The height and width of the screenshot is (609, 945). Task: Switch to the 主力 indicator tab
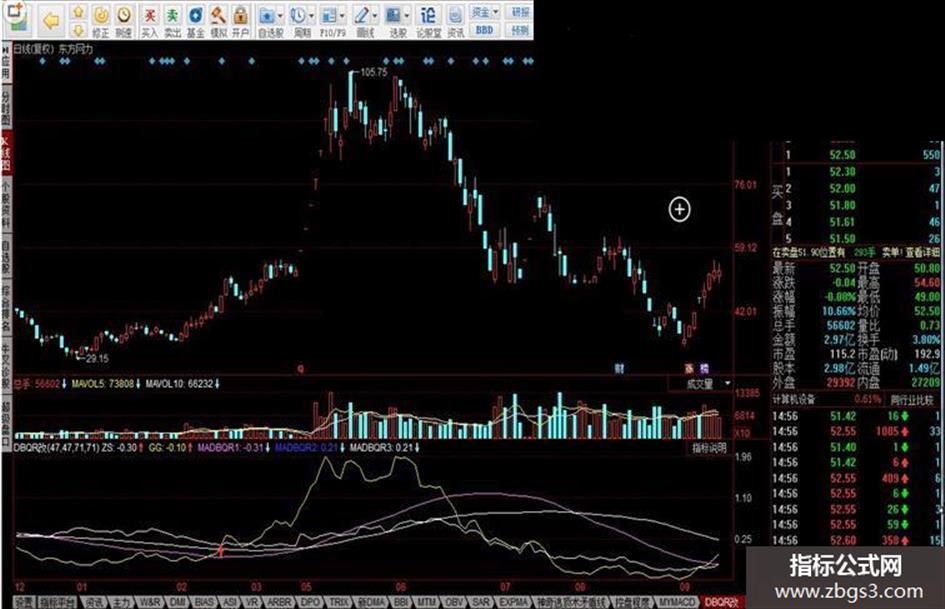coord(121,602)
